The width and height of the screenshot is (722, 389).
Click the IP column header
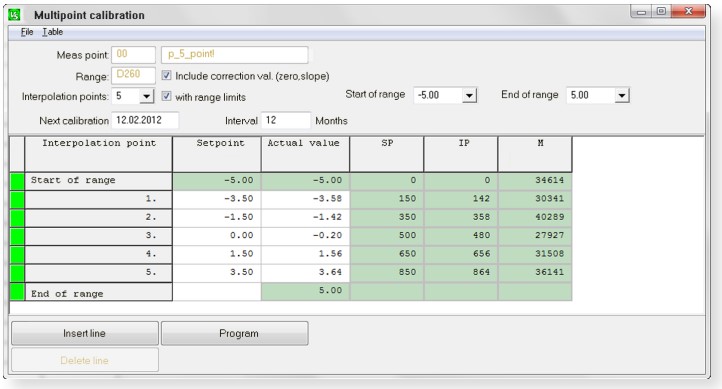(461, 154)
